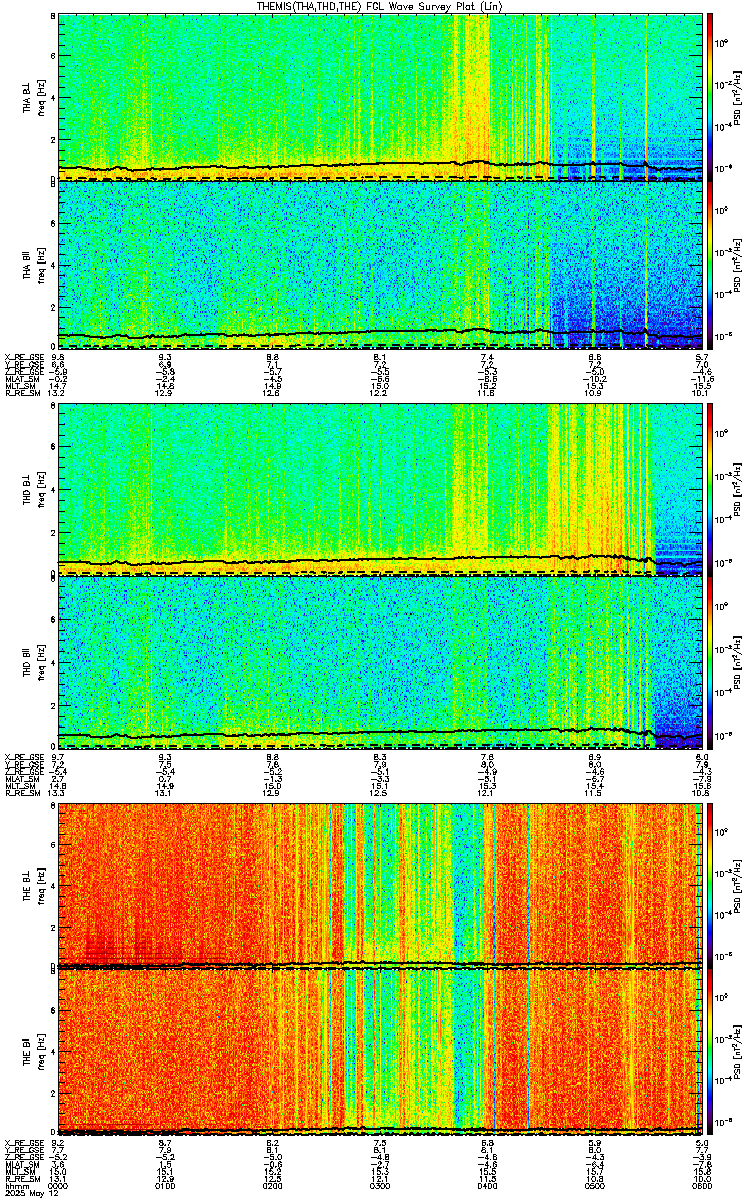The image size is (750, 1200).
Task: Click the PSD label beside THE B-parallel color bar
Action: (739, 1050)
